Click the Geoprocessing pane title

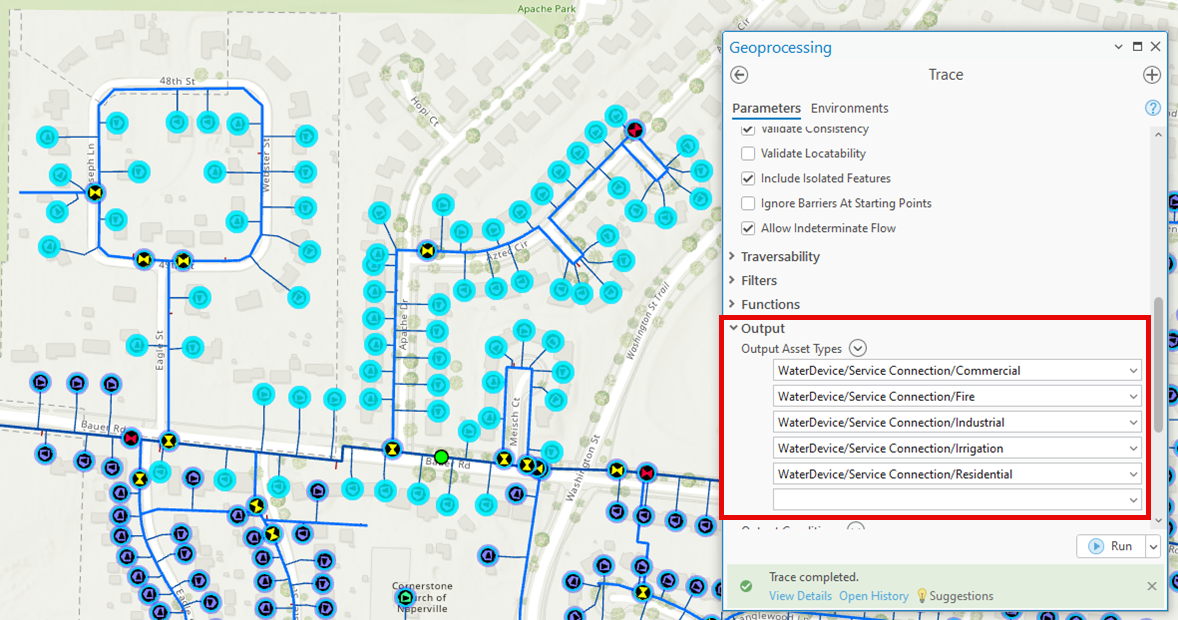781,47
